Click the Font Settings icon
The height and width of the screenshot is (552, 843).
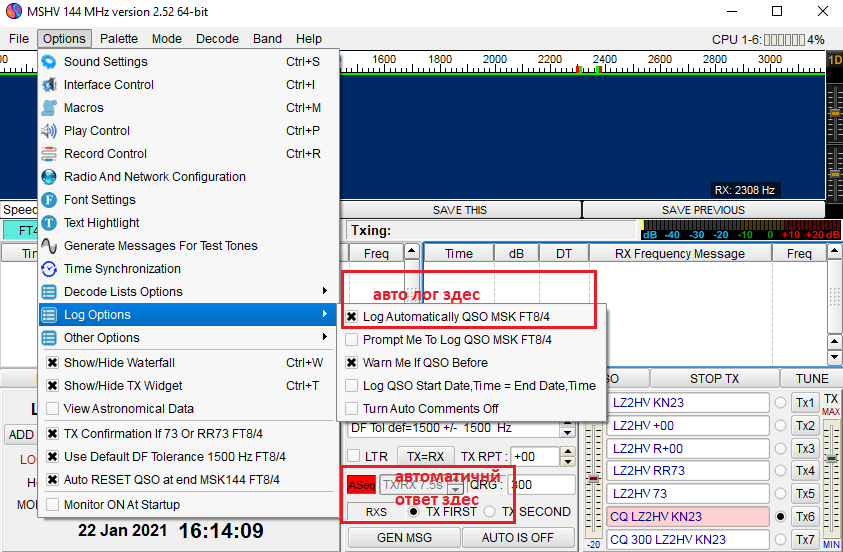tap(49, 200)
